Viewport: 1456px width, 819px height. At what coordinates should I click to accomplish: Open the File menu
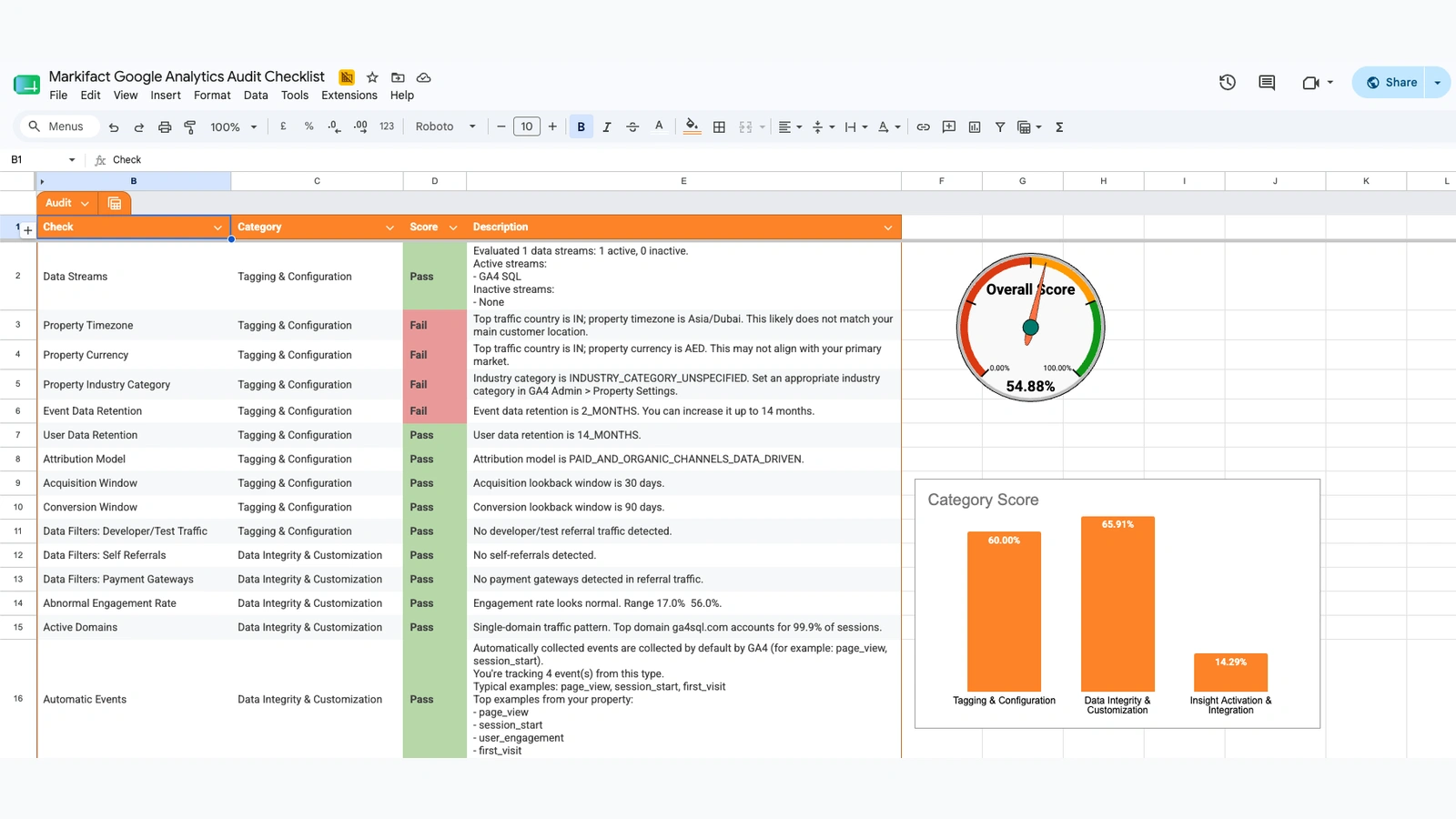pyautogui.click(x=58, y=96)
